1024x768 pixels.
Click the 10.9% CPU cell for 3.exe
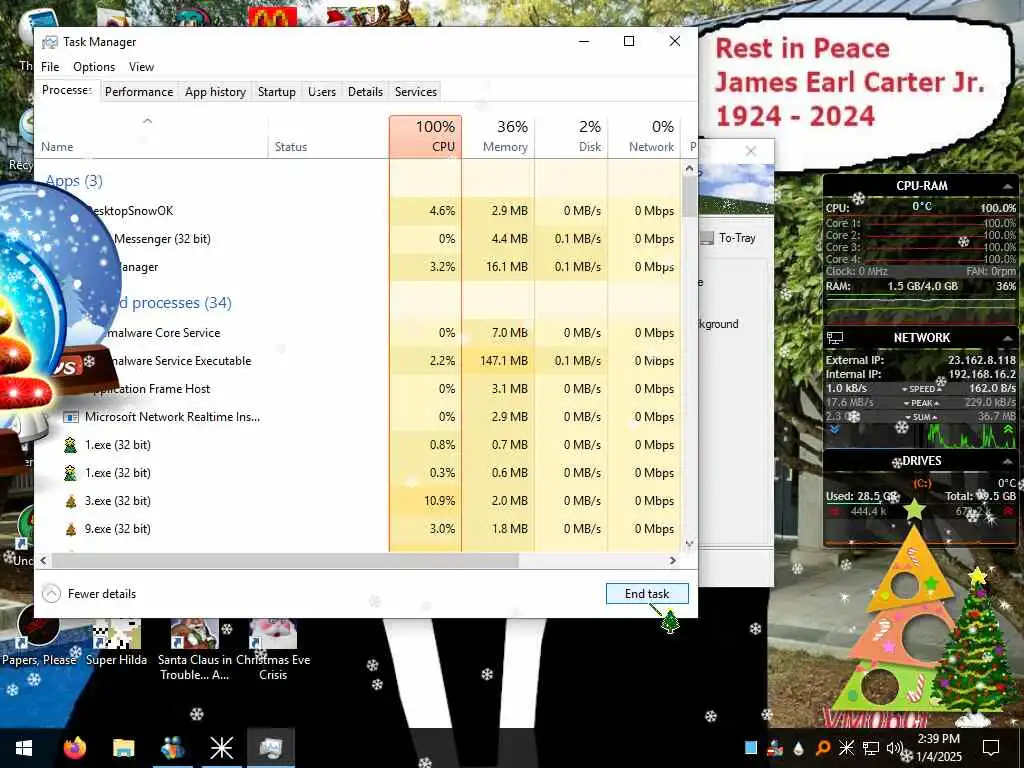pos(426,501)
